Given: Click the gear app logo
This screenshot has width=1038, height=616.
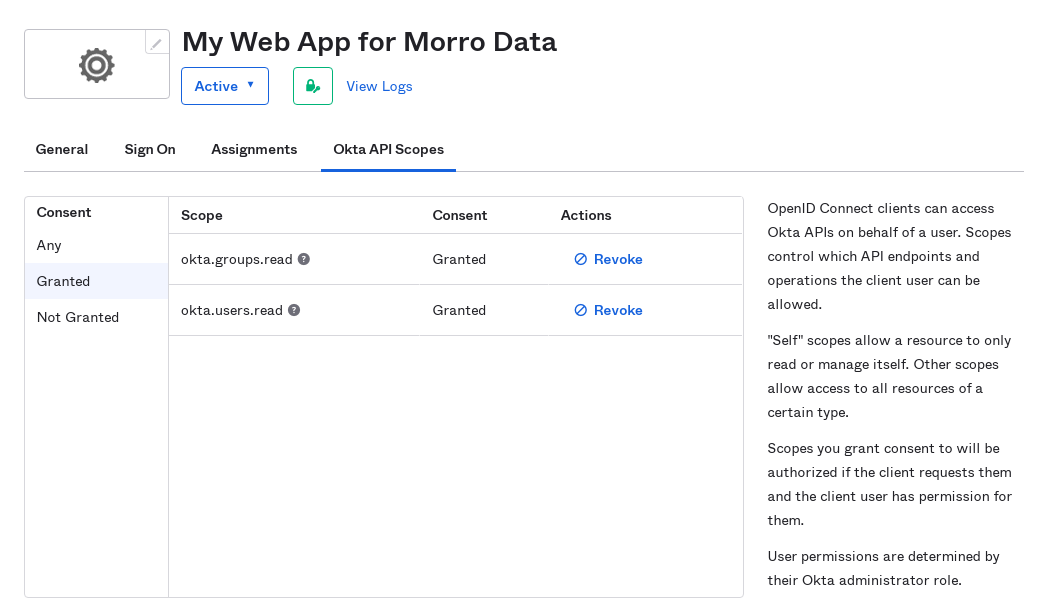Looking at the screenshot, I should pyautogui.click(x=97, y=65).
